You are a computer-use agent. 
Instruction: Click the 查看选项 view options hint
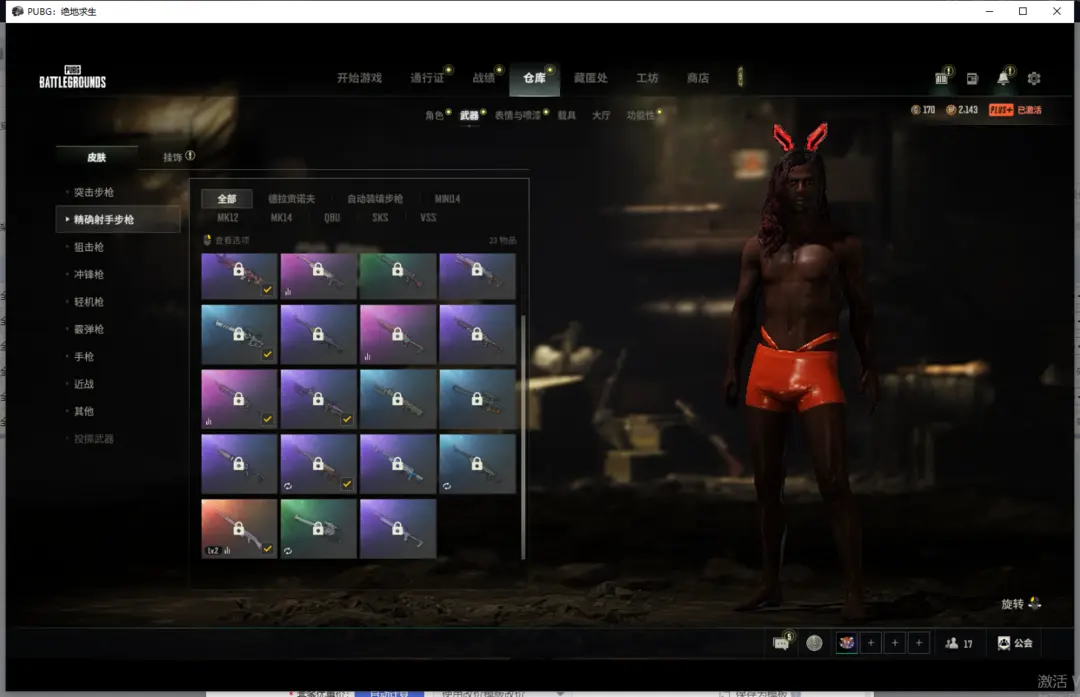point(227,240)
